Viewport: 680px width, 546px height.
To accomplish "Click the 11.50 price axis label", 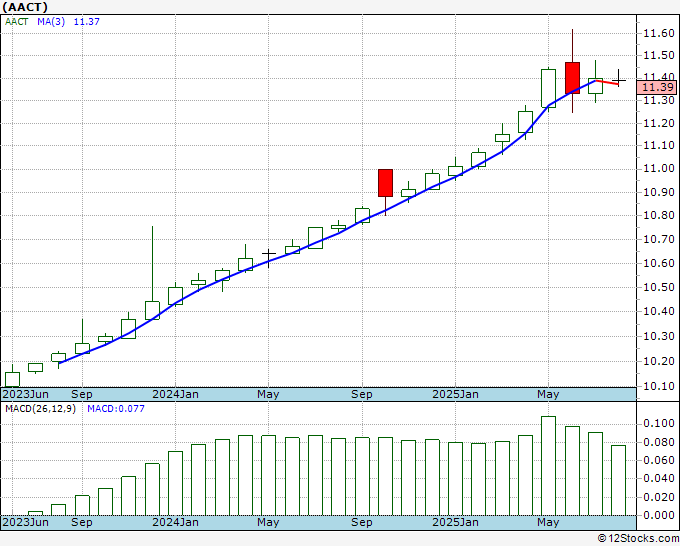I will point(659,55).
